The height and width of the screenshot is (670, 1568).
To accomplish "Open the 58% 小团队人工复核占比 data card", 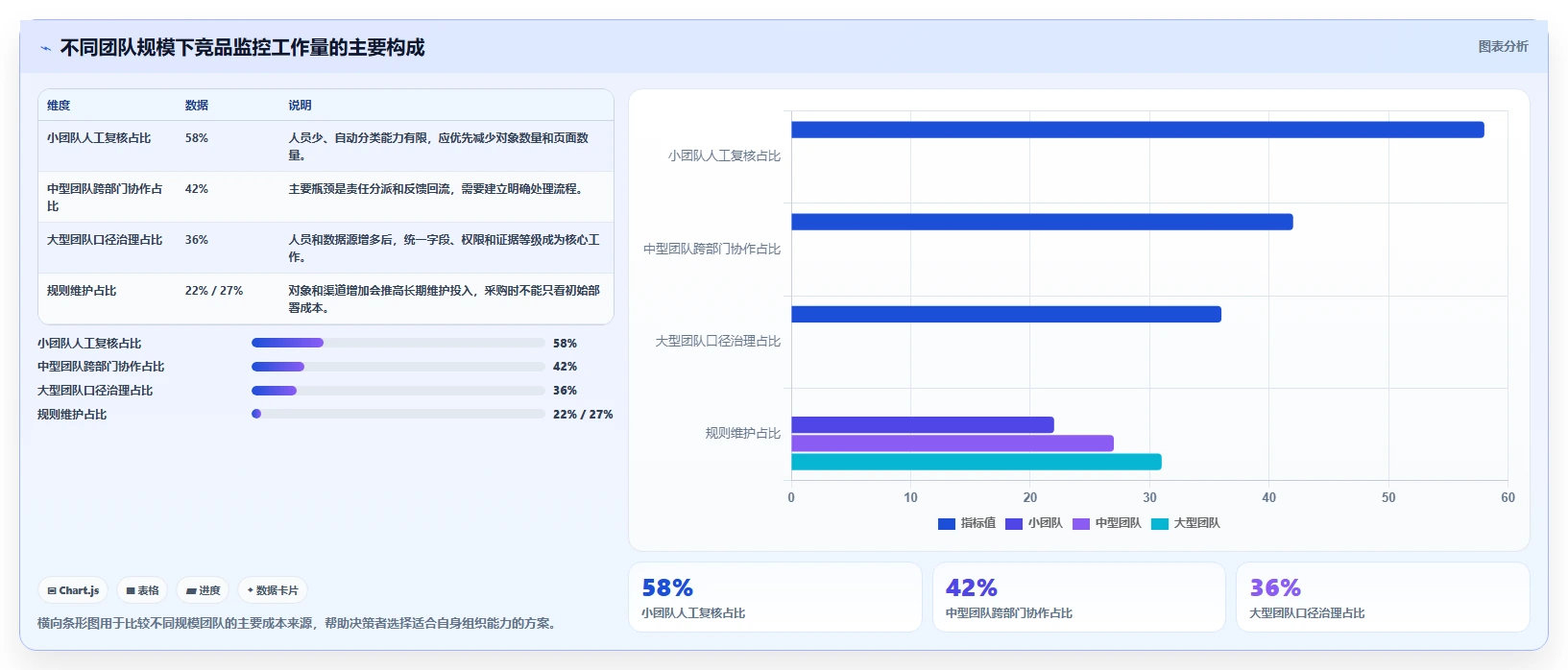I will [x=775, y=597].
